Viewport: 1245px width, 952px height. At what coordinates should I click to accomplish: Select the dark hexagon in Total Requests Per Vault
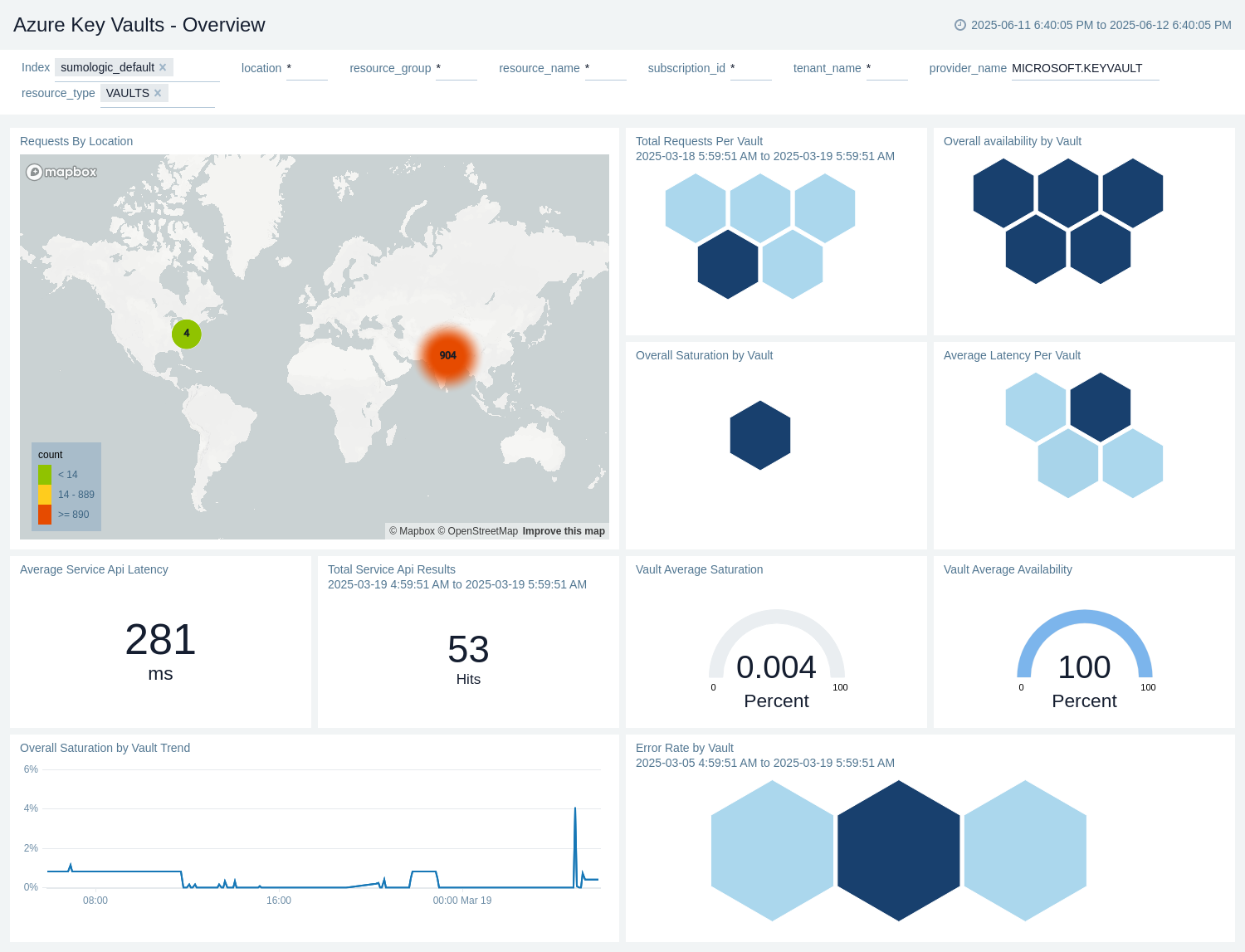(728, 264)
